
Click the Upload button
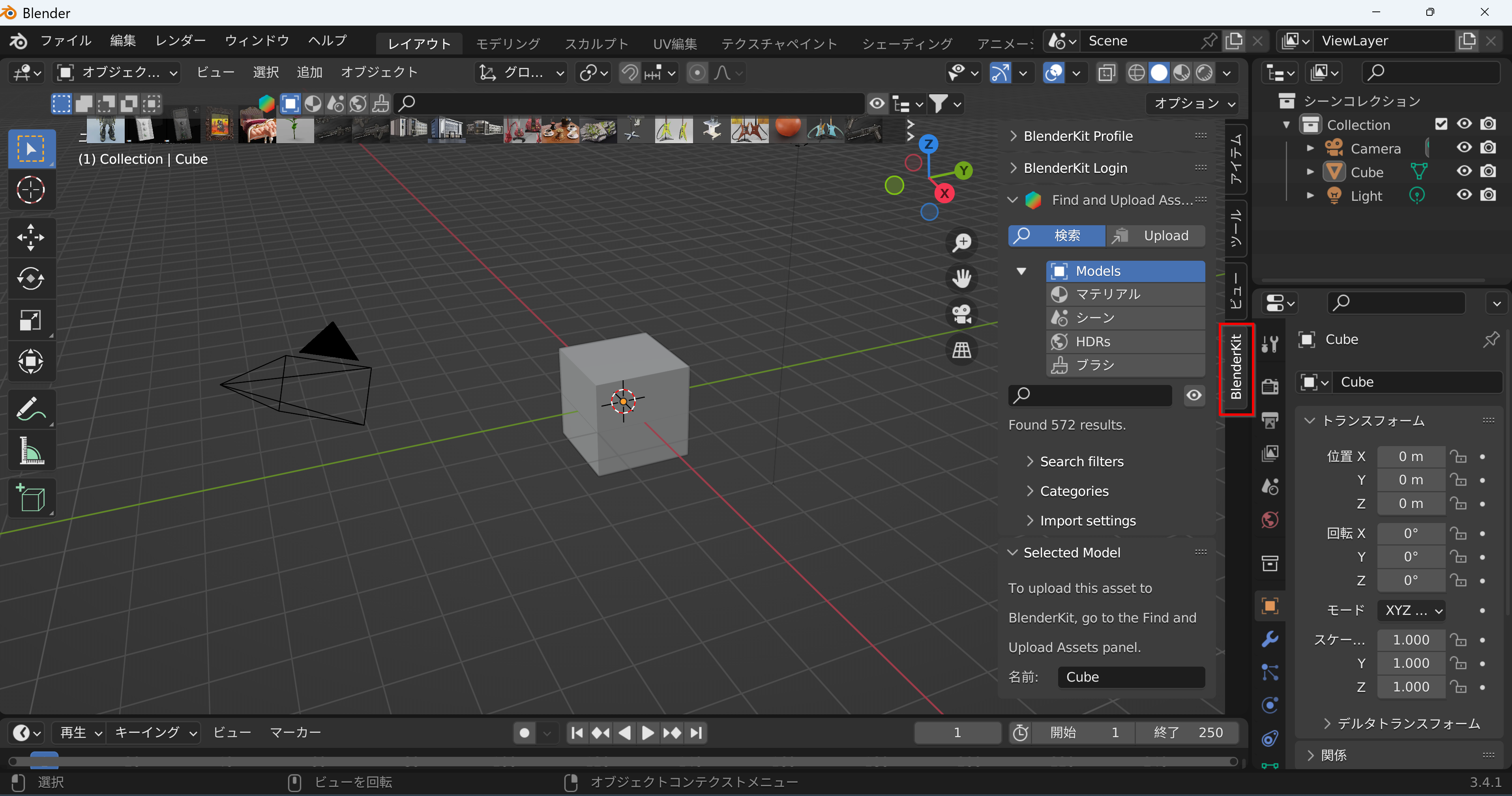1155,235
